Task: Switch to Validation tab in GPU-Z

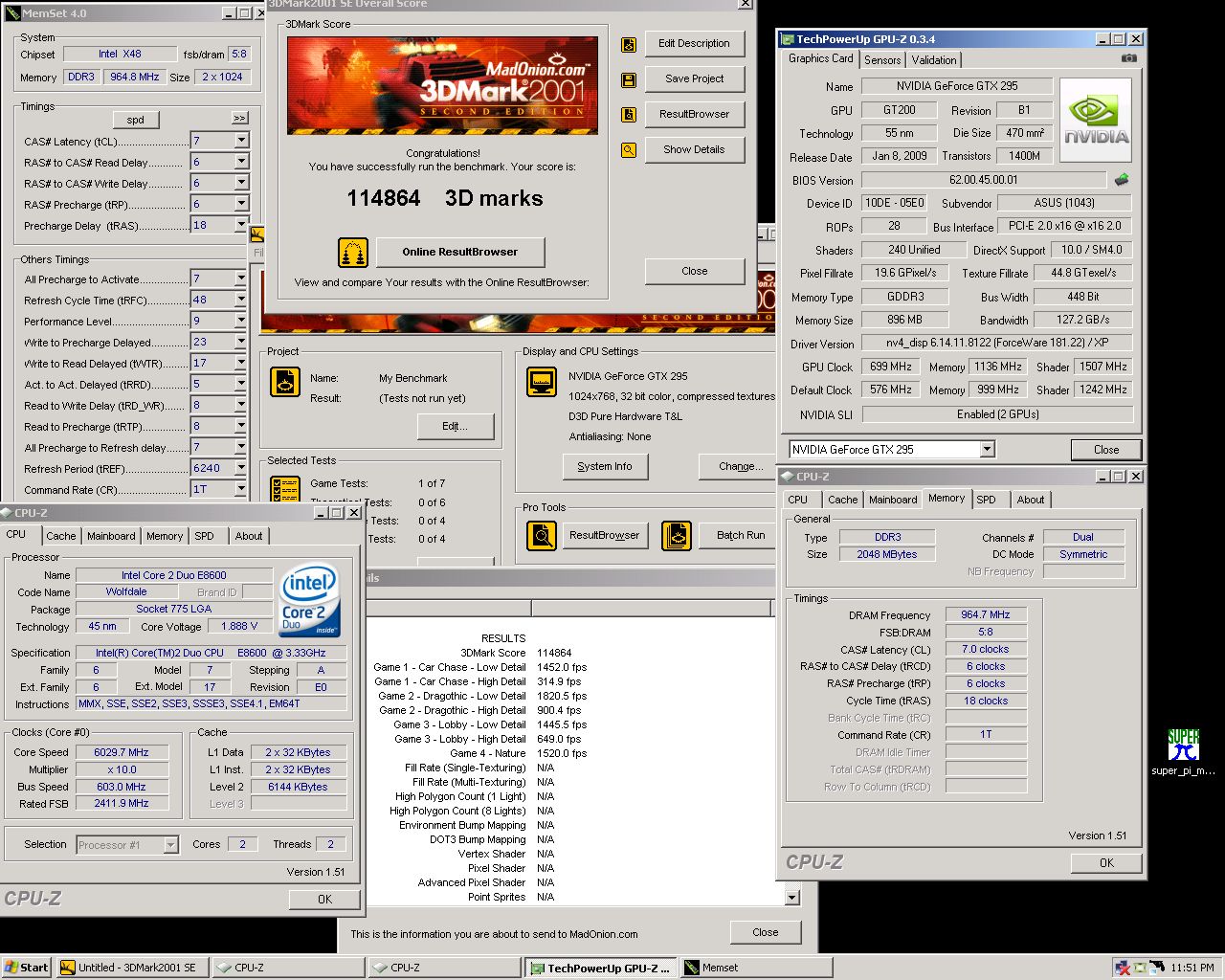Action: pyautogui.click(x=933, y=59)
